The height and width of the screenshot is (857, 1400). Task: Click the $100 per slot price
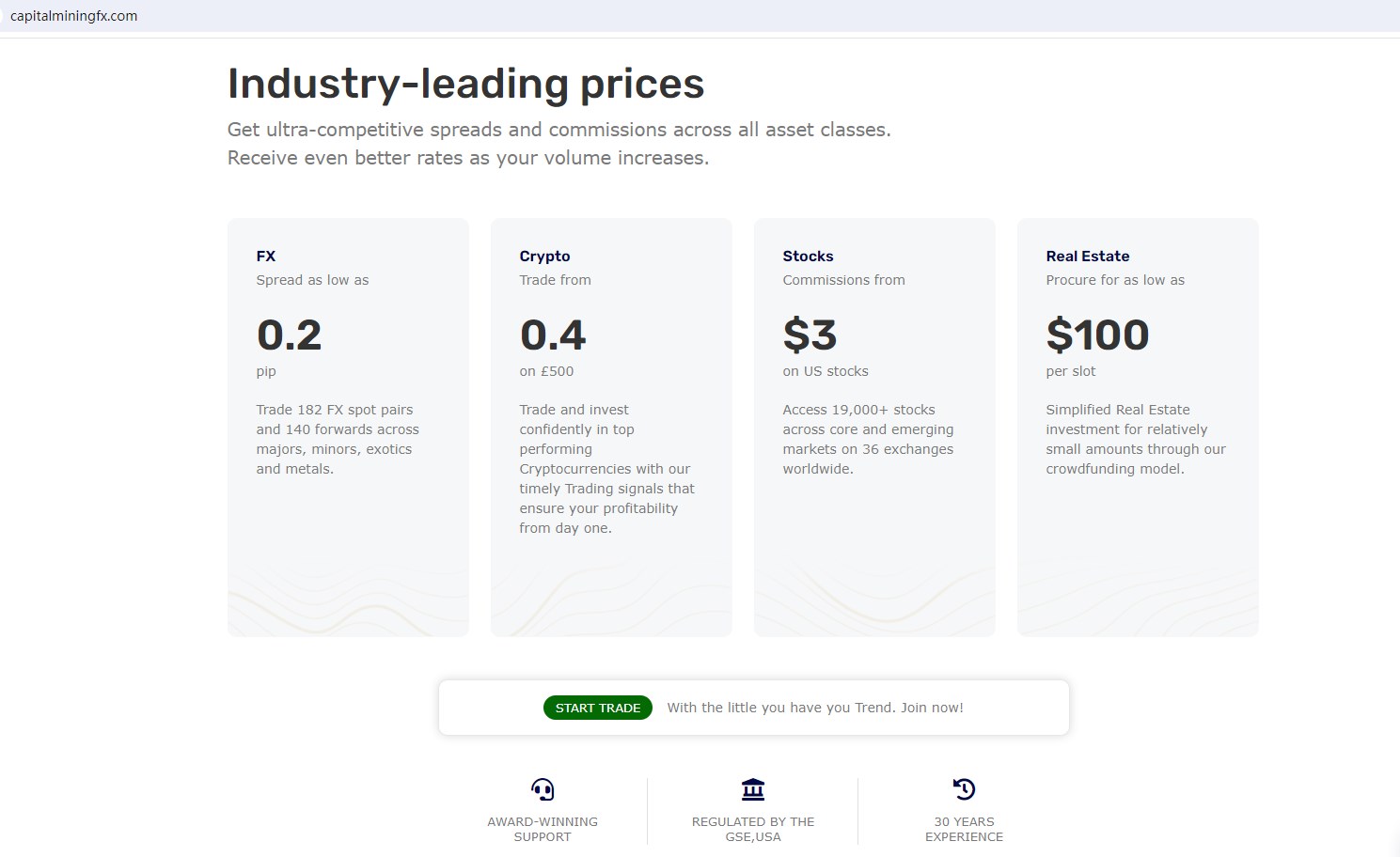click(x=1097, y=335)
